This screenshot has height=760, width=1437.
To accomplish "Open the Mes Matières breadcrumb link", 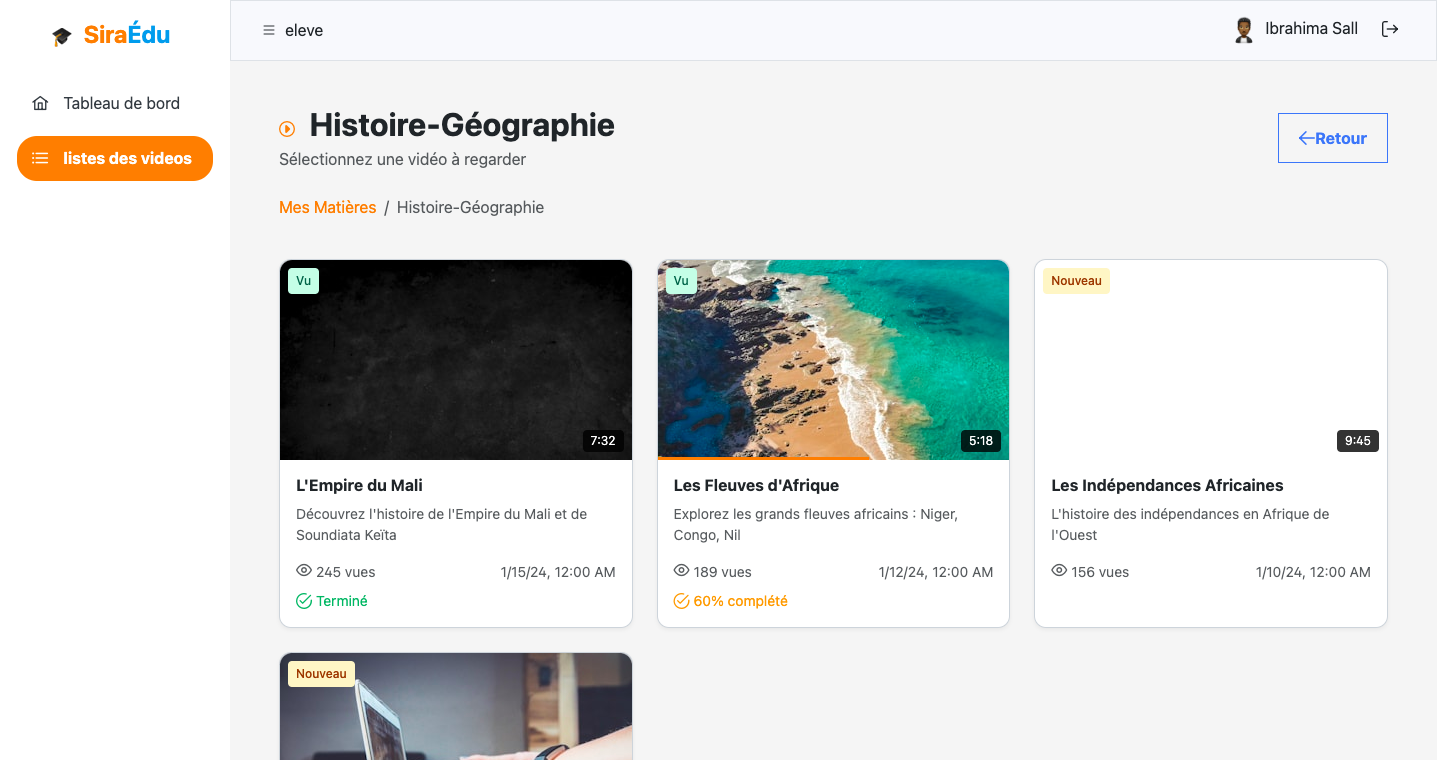I will click(x=327, y=208).
